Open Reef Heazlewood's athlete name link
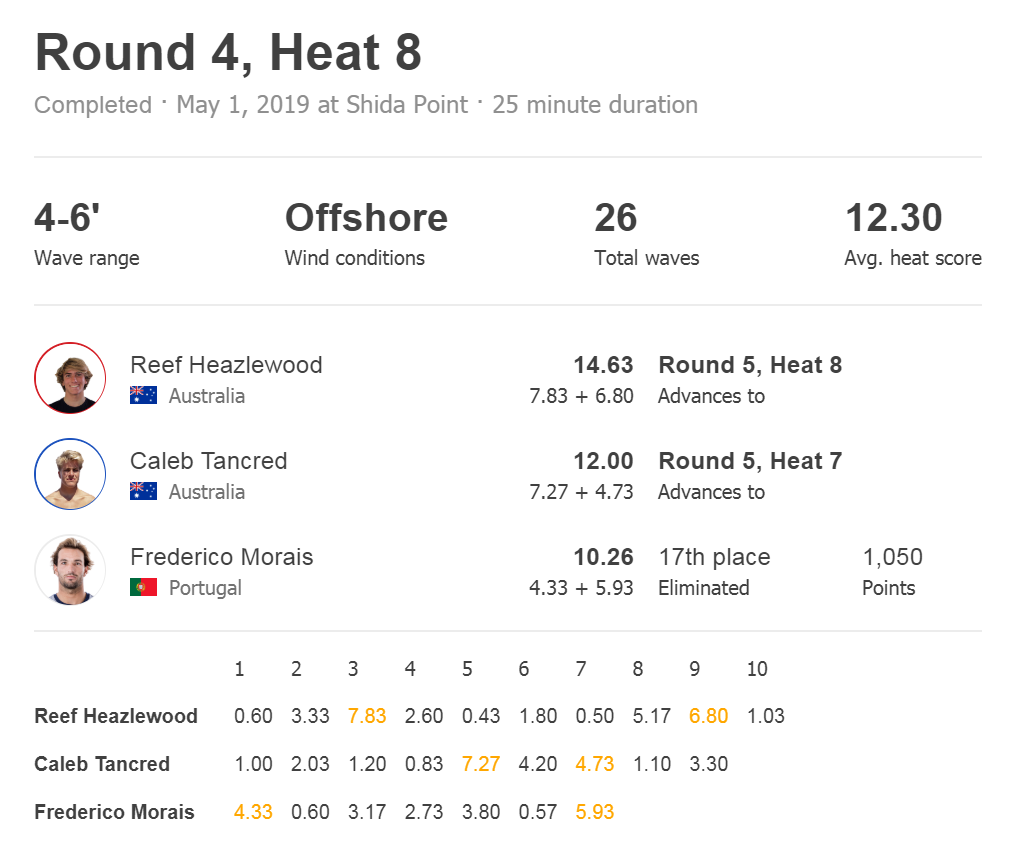The width and height of the screenshot is (1016, 862). [x=226, y=365]
